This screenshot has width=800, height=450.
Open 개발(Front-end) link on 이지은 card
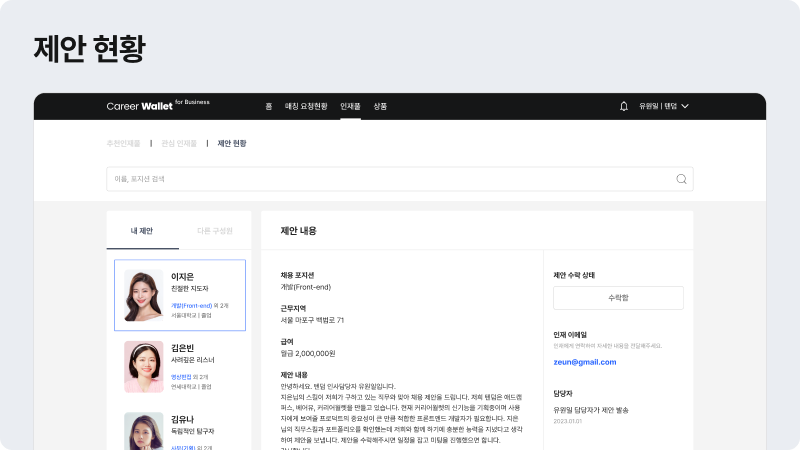tap(191, 306)
